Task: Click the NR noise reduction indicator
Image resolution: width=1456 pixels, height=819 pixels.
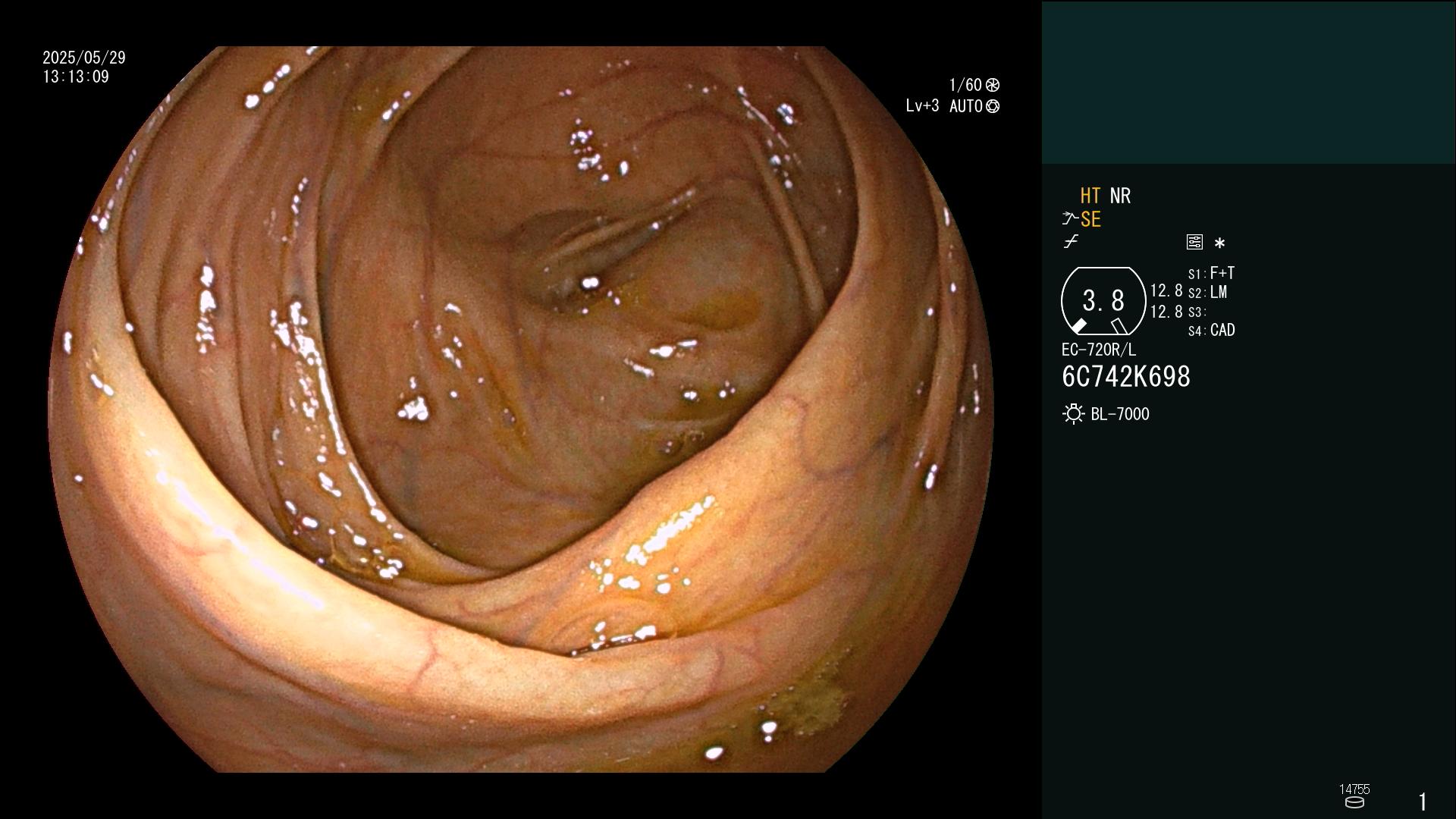Action: (1120, 196)
